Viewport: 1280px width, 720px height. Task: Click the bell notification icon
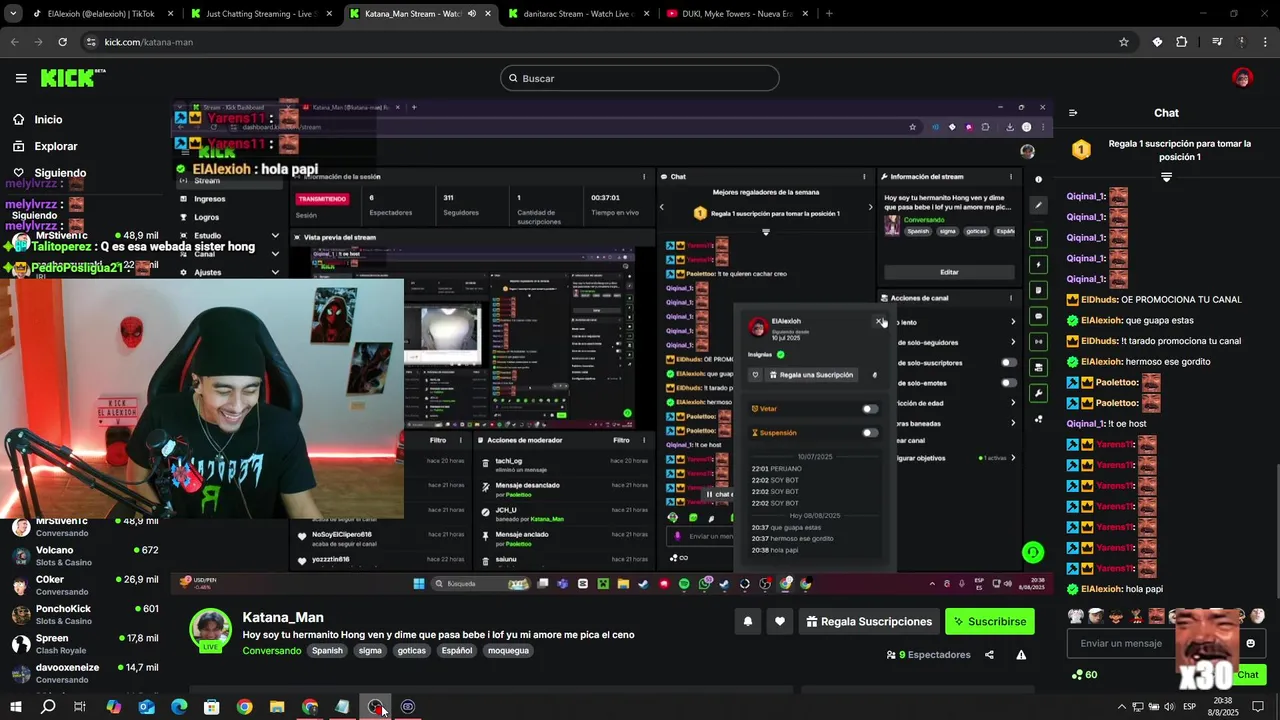(747, 621)
